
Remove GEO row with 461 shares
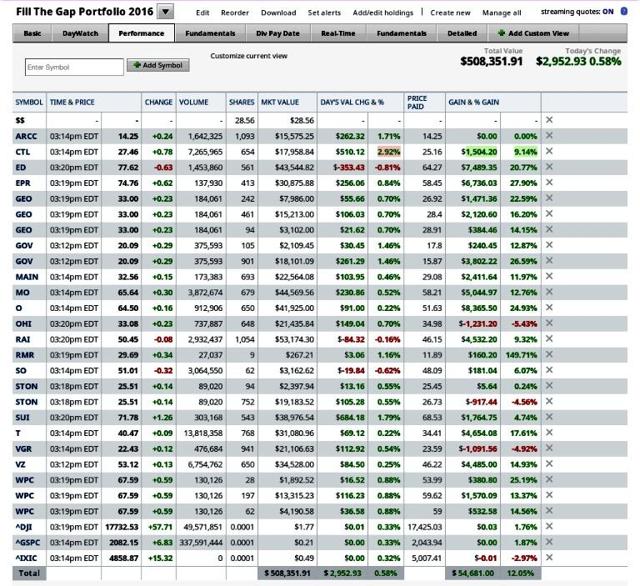click(549, 213)
